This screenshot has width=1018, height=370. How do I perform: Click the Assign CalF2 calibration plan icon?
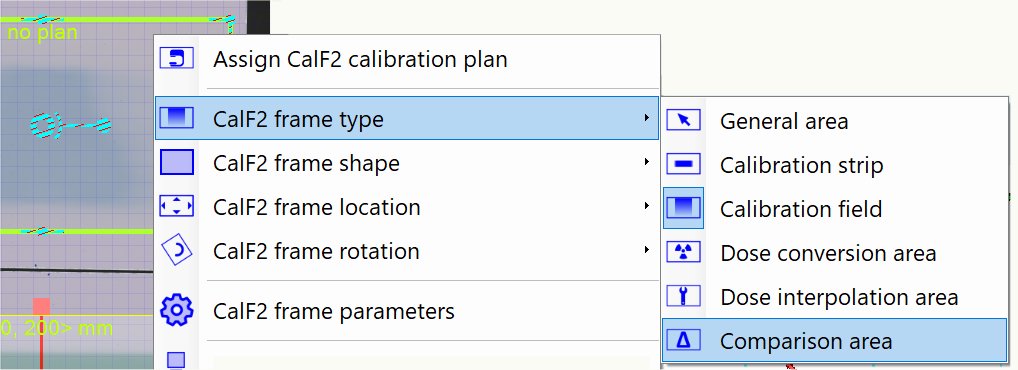tap(177, 58)
